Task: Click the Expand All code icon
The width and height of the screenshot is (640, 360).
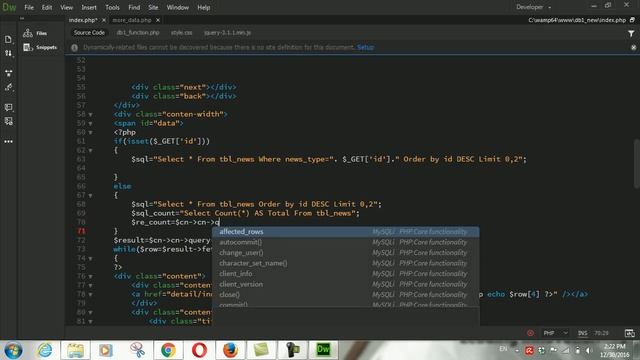Action: click(x=8, y=73)
